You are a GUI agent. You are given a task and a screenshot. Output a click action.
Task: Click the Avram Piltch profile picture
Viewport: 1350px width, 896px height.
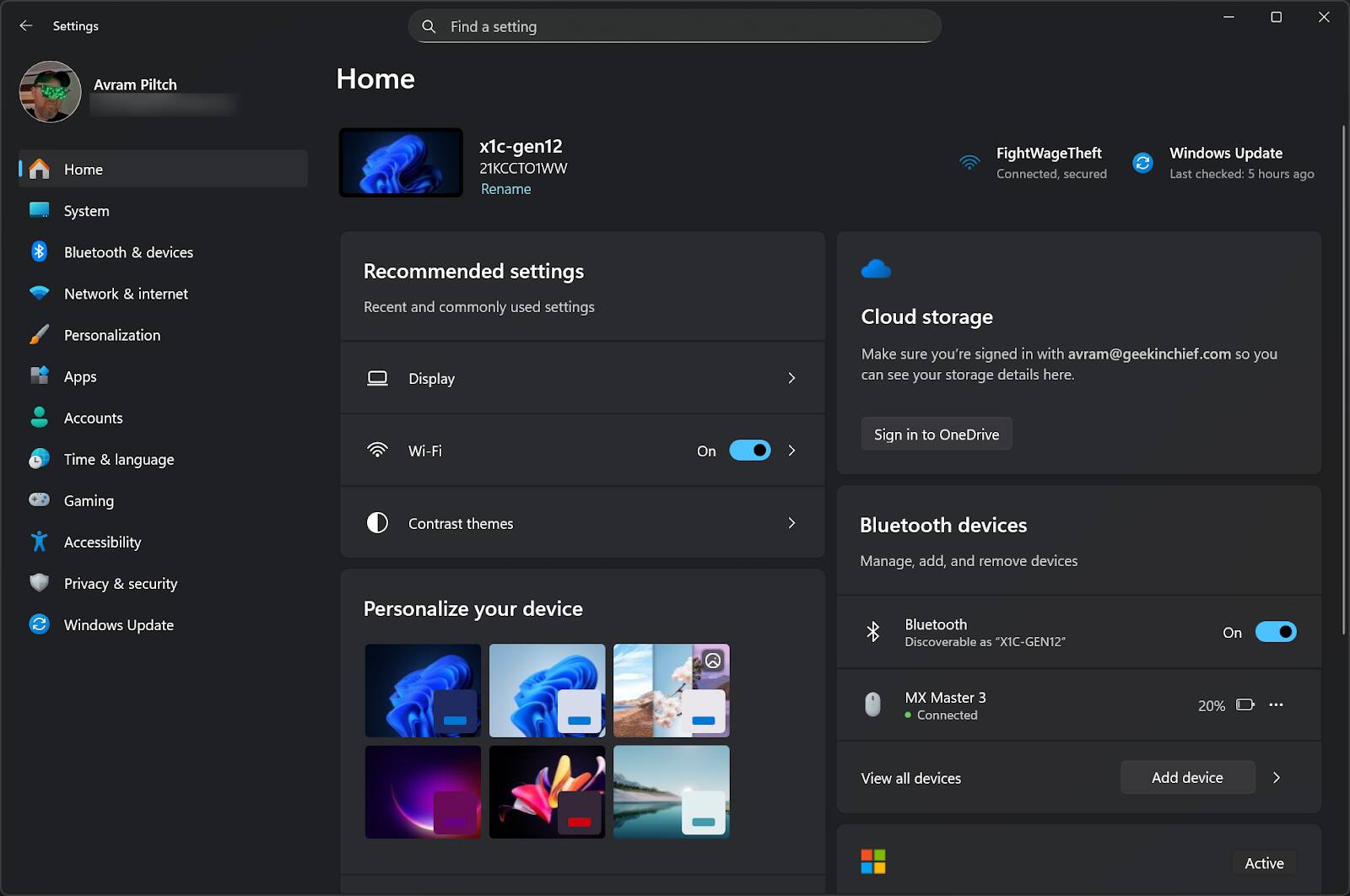click(x=51, y=92)
